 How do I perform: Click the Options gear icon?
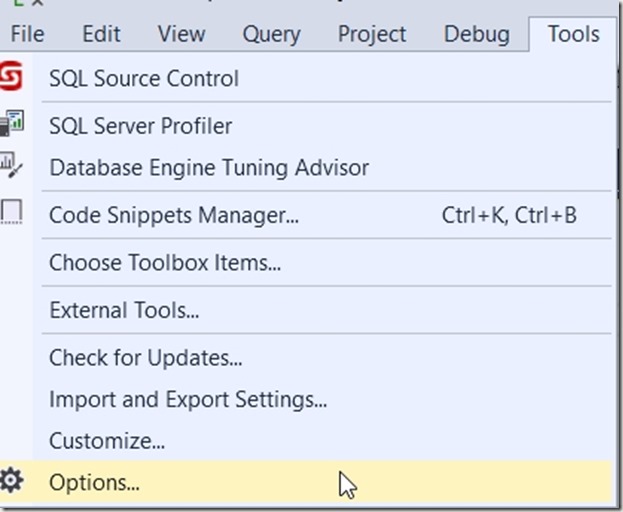[11, 482]
